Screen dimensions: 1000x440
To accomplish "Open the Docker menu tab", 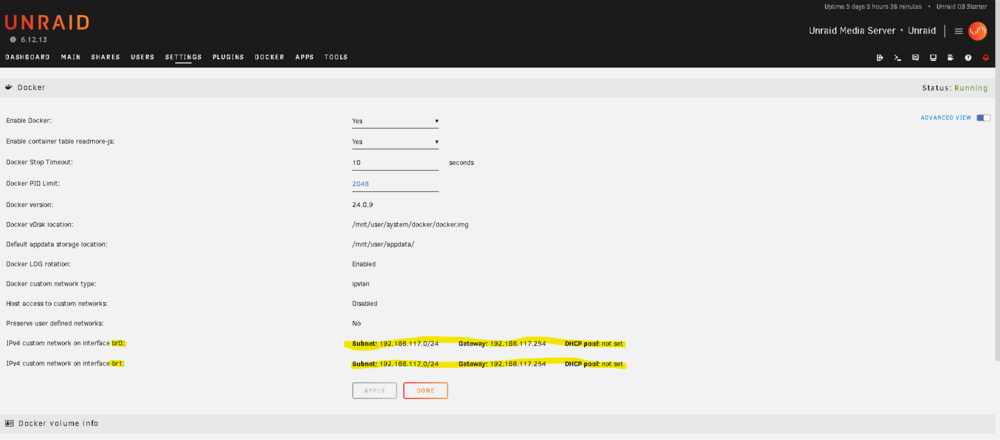I will click(x=269, y=57).
